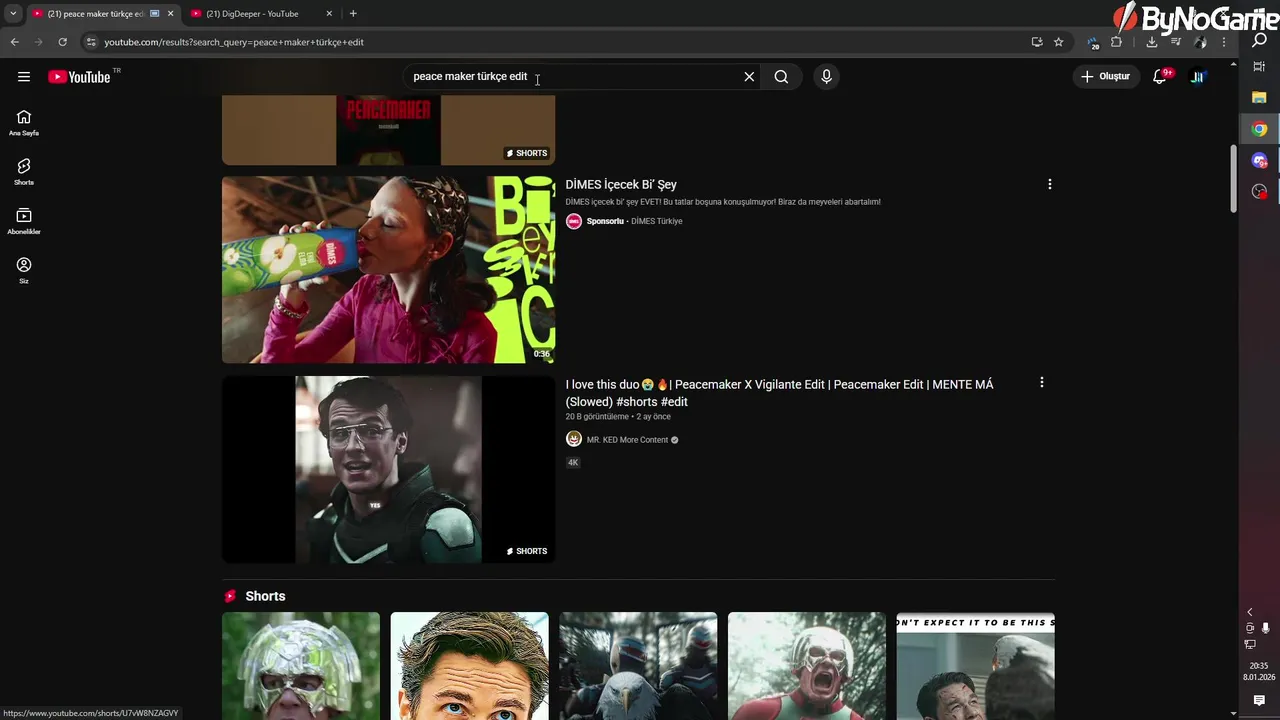Close the peace maker türkçe edit tab
The image size is (1280, 720).
171,14
